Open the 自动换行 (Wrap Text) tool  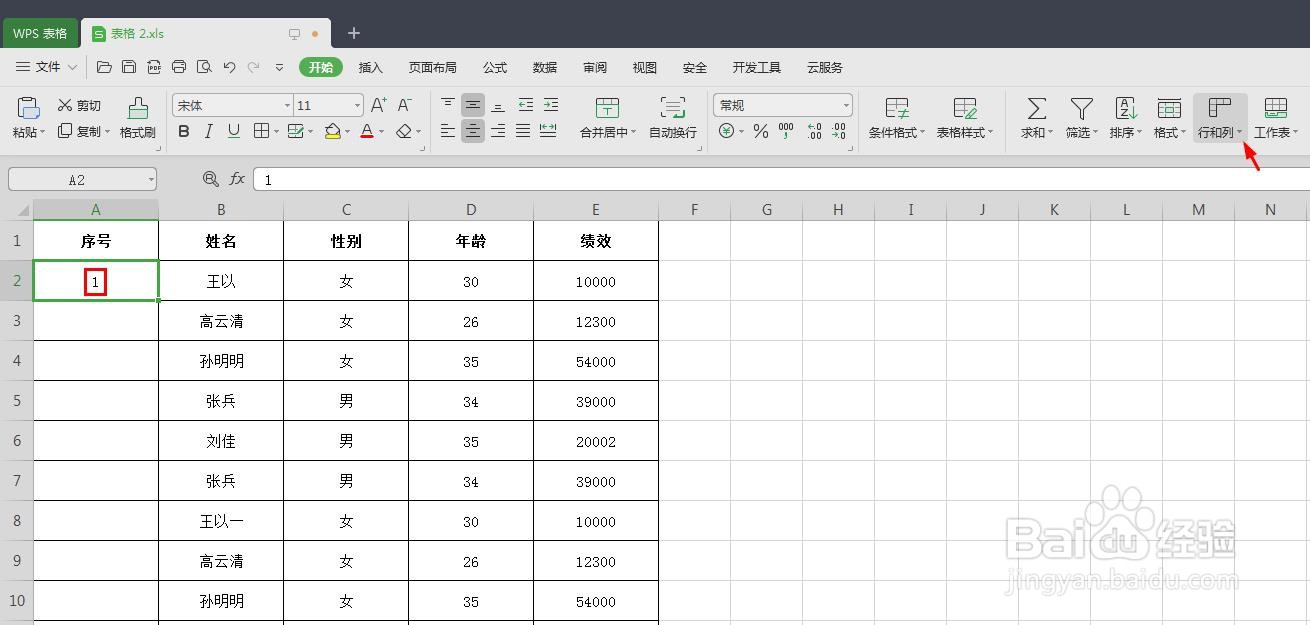[672, 117]
